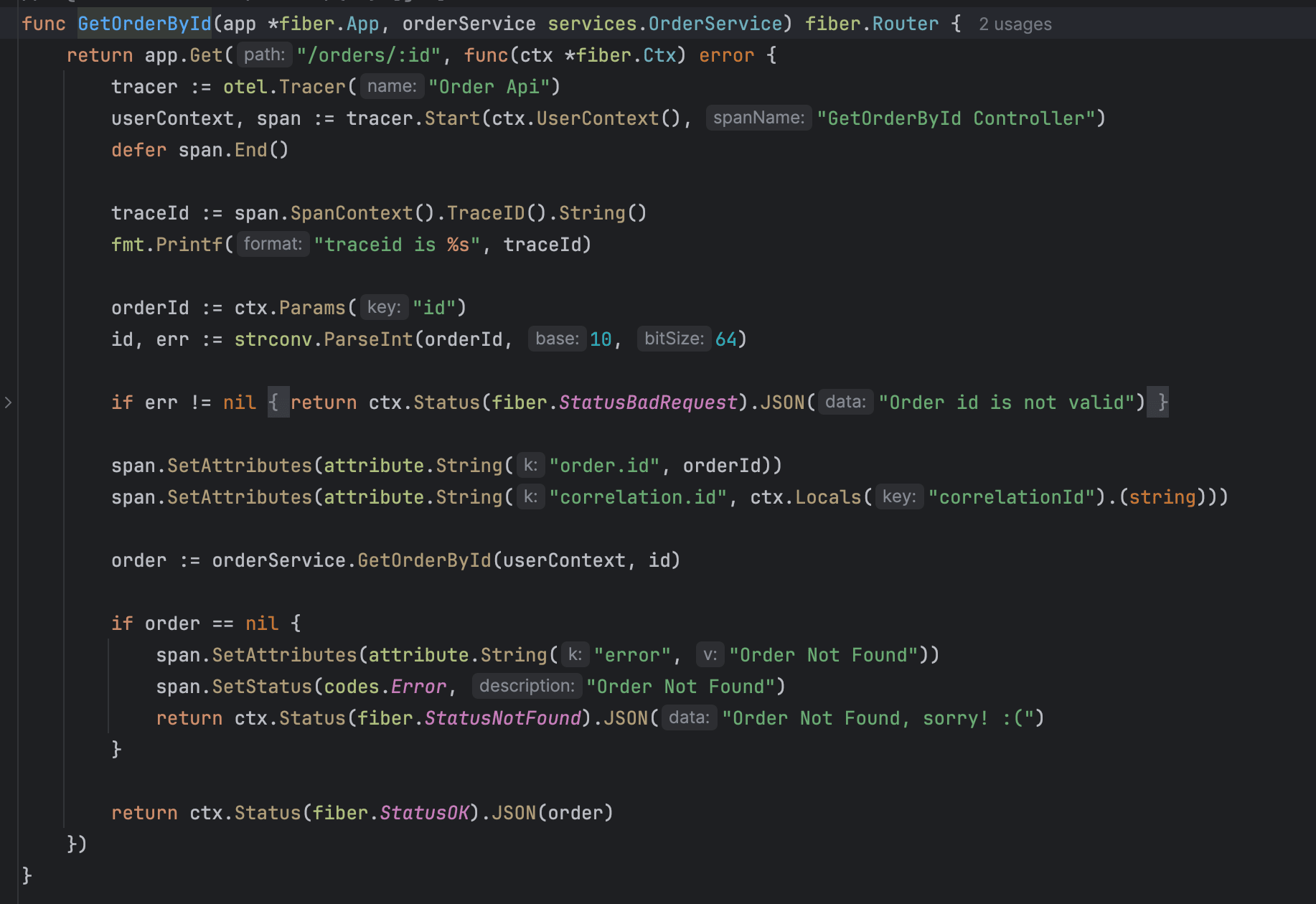
Task: Click the defer keyword
Action: coord(138,150)
